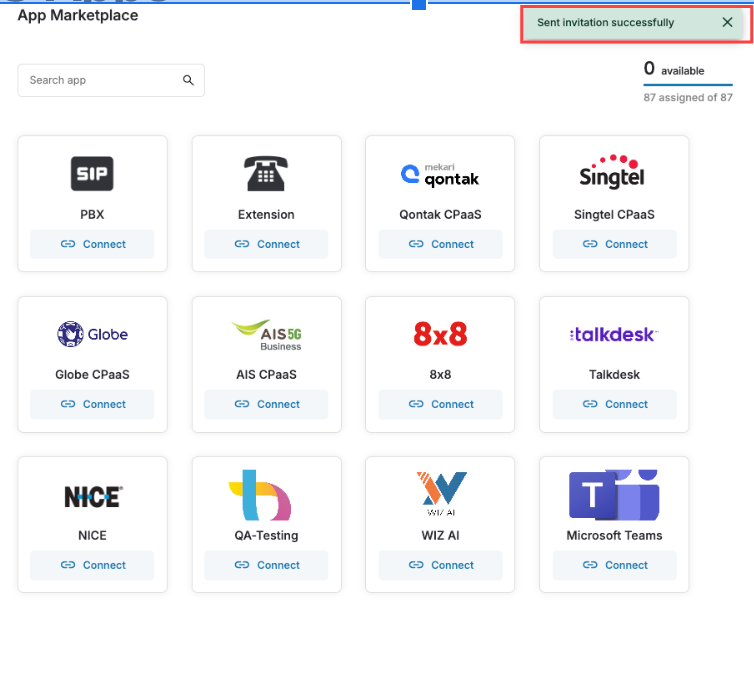Connect AIS CPaaS

(x=266, y=404)
